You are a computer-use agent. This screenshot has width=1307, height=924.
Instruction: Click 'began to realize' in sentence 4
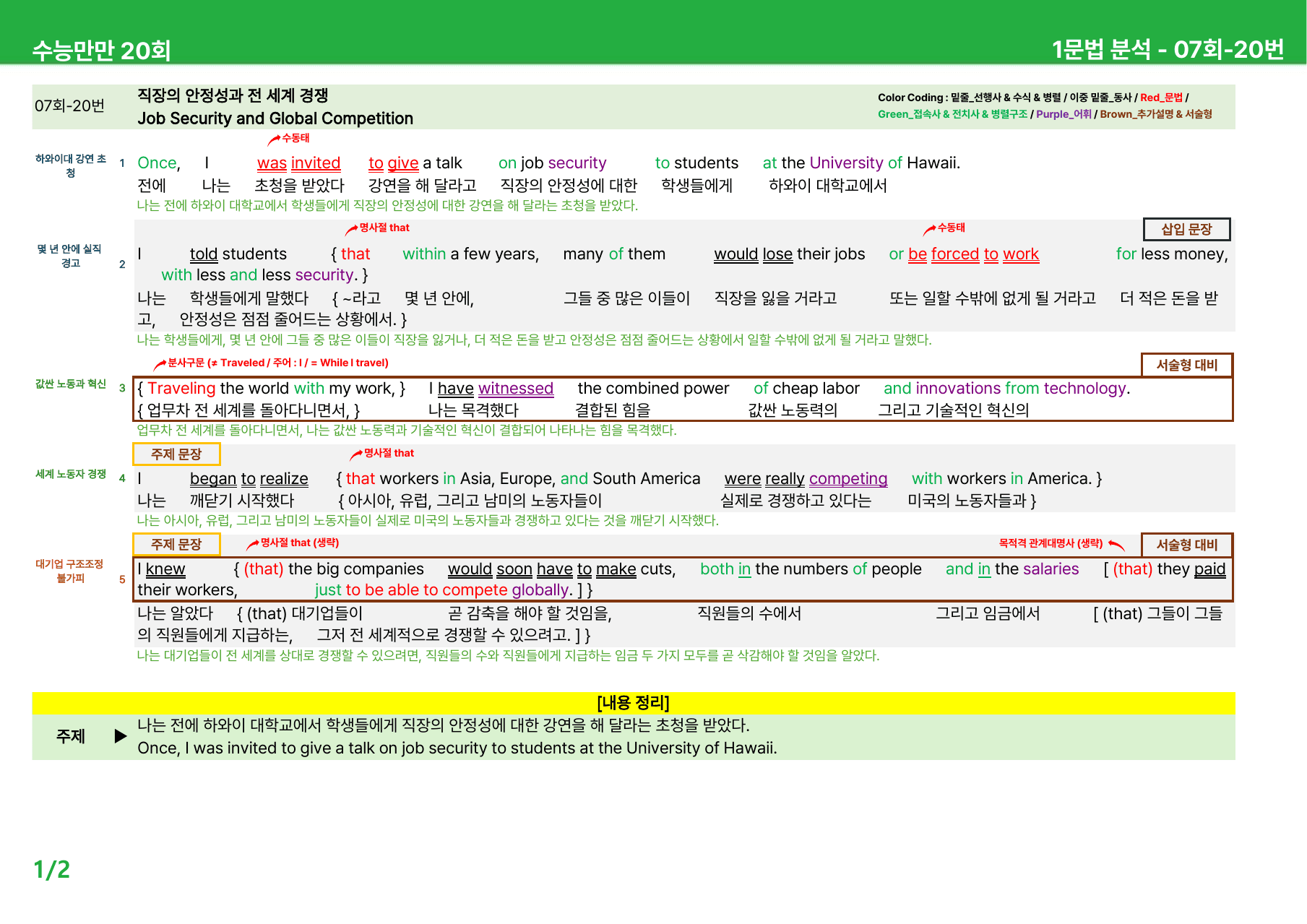click(x=249, y=479)
